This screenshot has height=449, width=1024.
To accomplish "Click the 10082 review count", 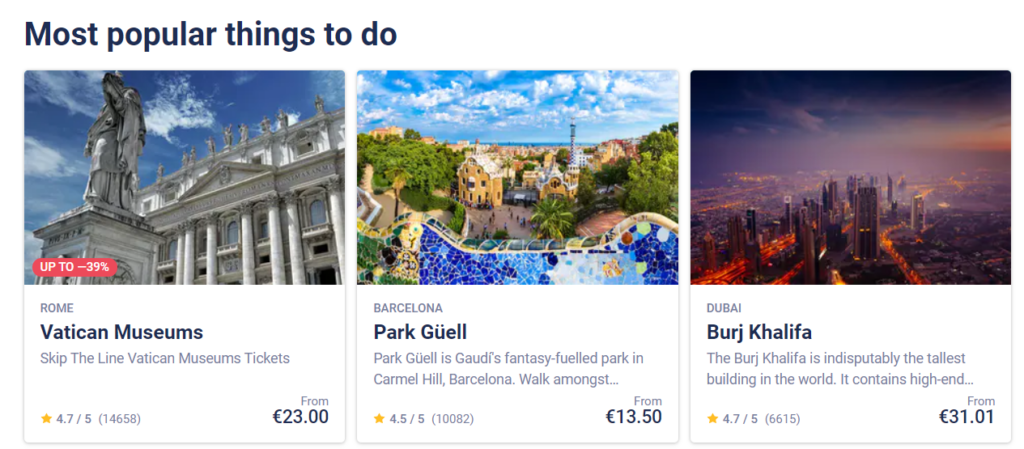I will pyautogui.click(x=453, y=419).
